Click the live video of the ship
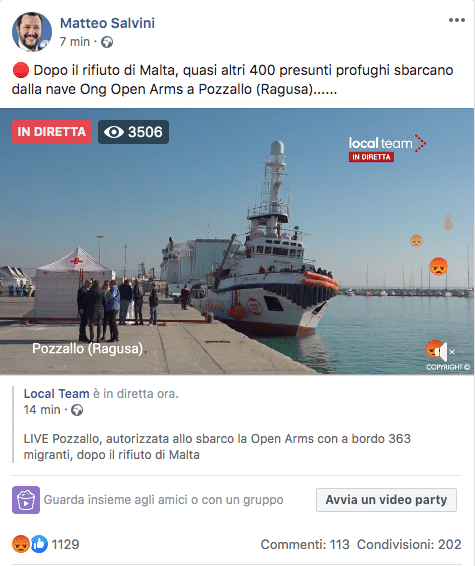475x566 pixels. point(237,241)
